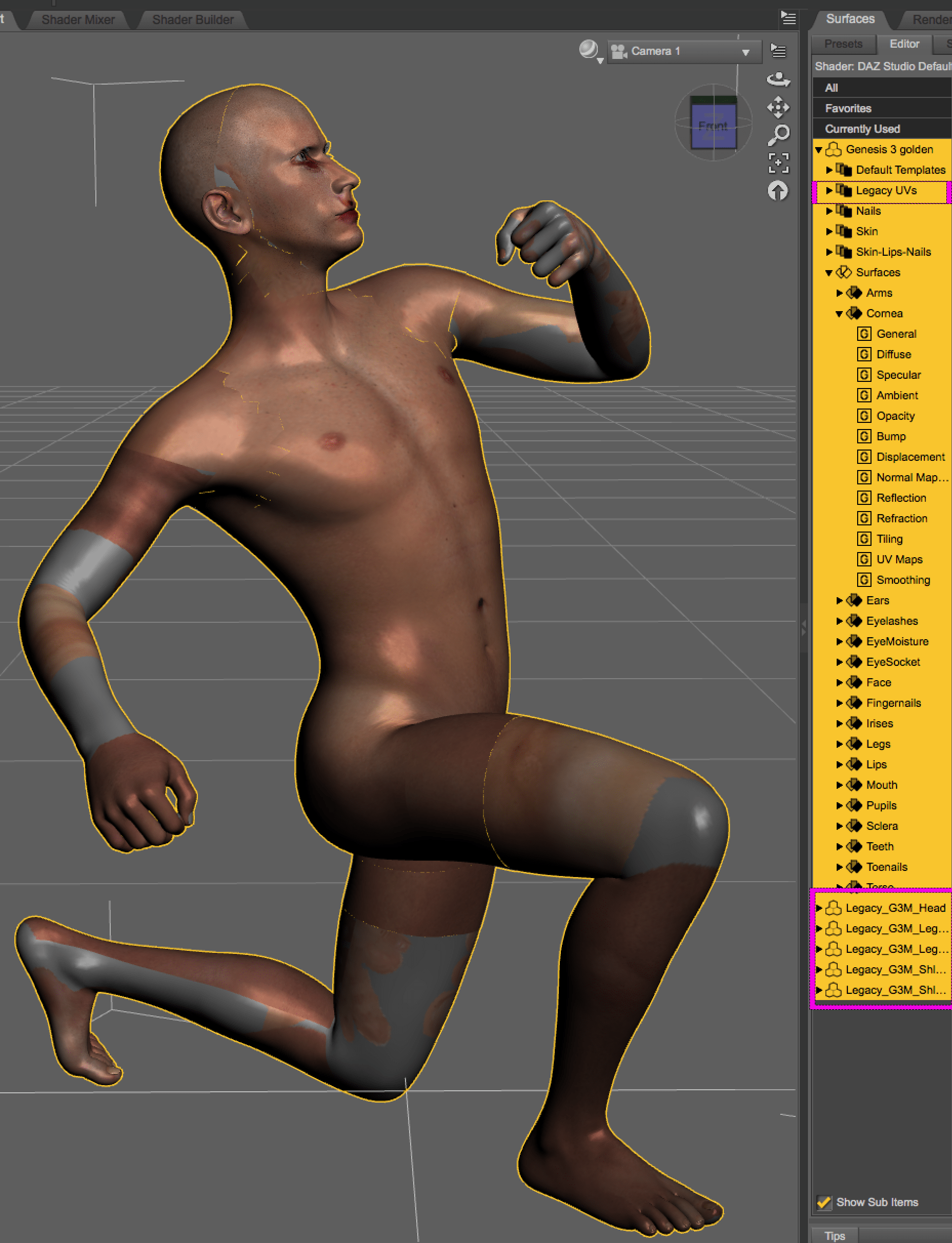Switch to the Presets tab
The image size is (952, 1243).
coord(843,44)
